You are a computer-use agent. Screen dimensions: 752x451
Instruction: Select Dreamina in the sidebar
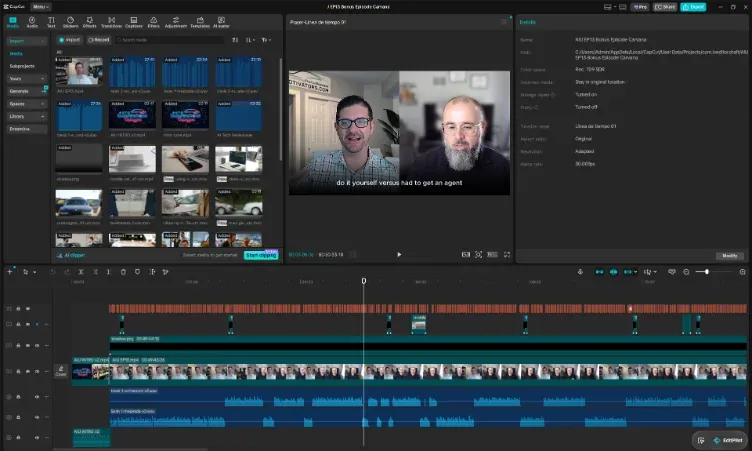(x=27, y=129)
